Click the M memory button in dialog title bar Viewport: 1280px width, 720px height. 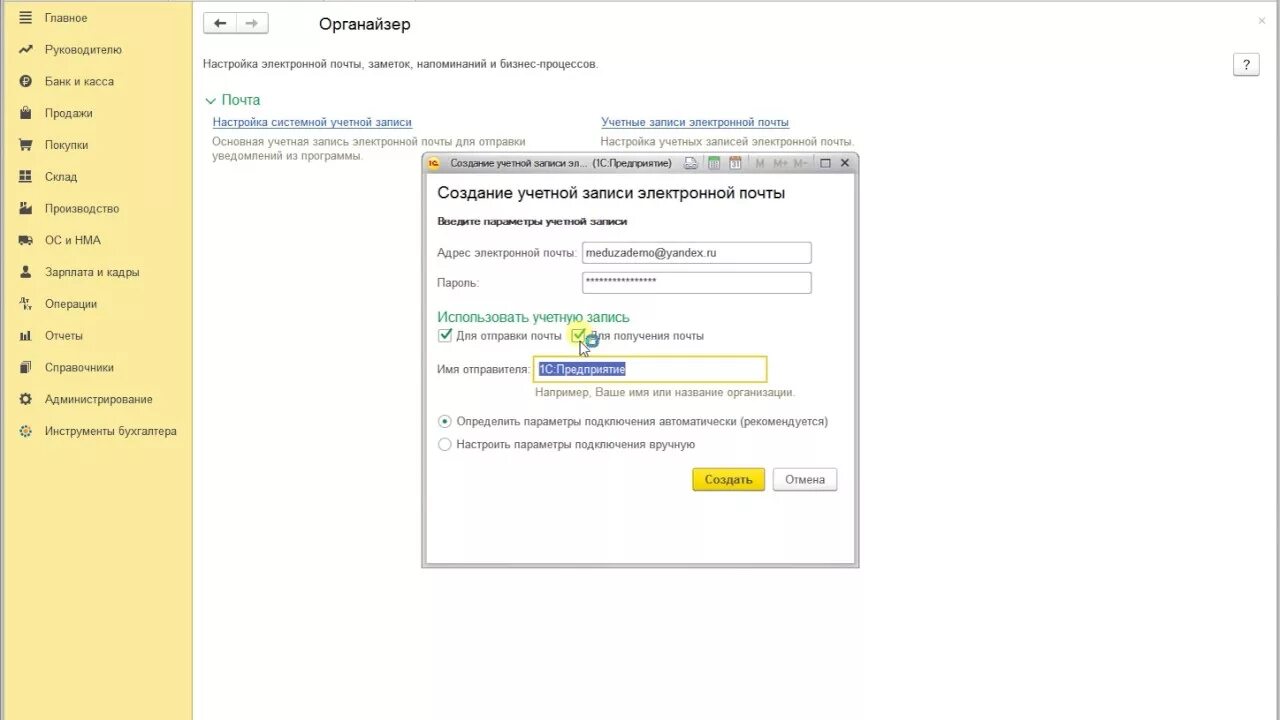760,163
